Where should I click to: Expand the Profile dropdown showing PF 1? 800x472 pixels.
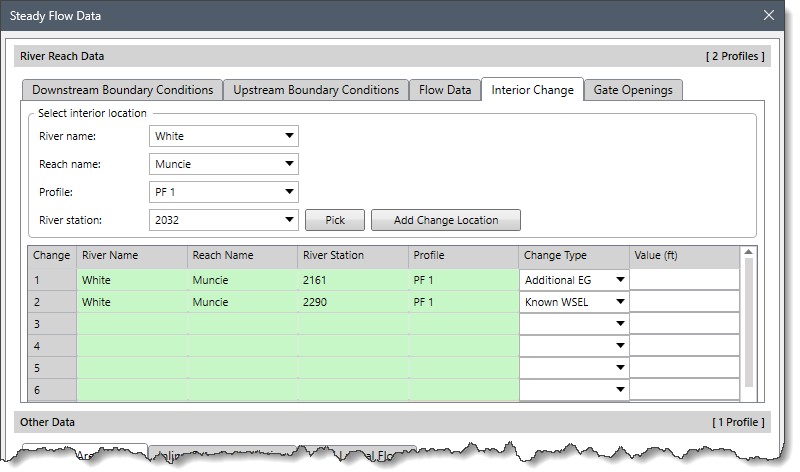click(224, 192)
